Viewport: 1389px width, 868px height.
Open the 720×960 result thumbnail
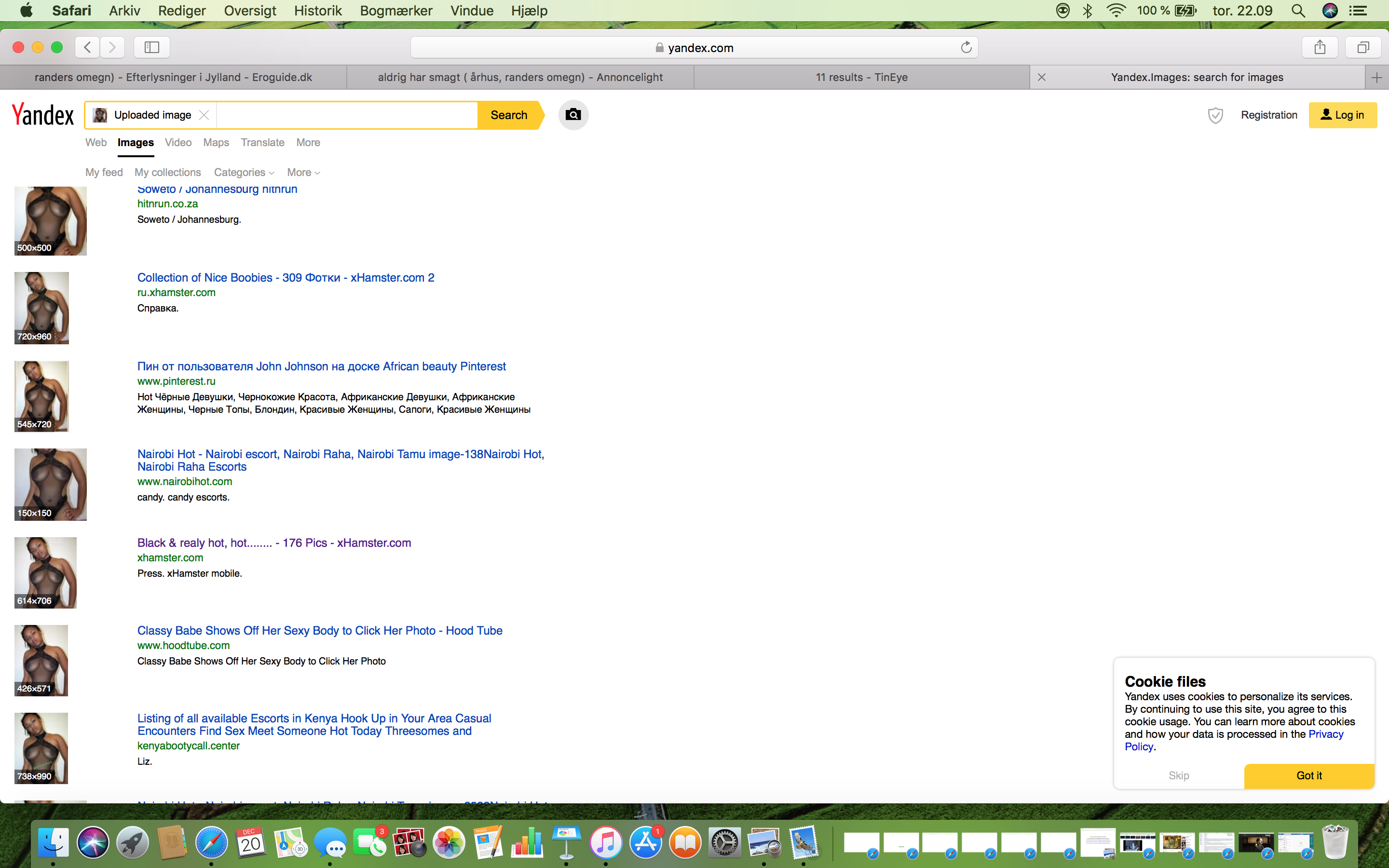(41, 308)
